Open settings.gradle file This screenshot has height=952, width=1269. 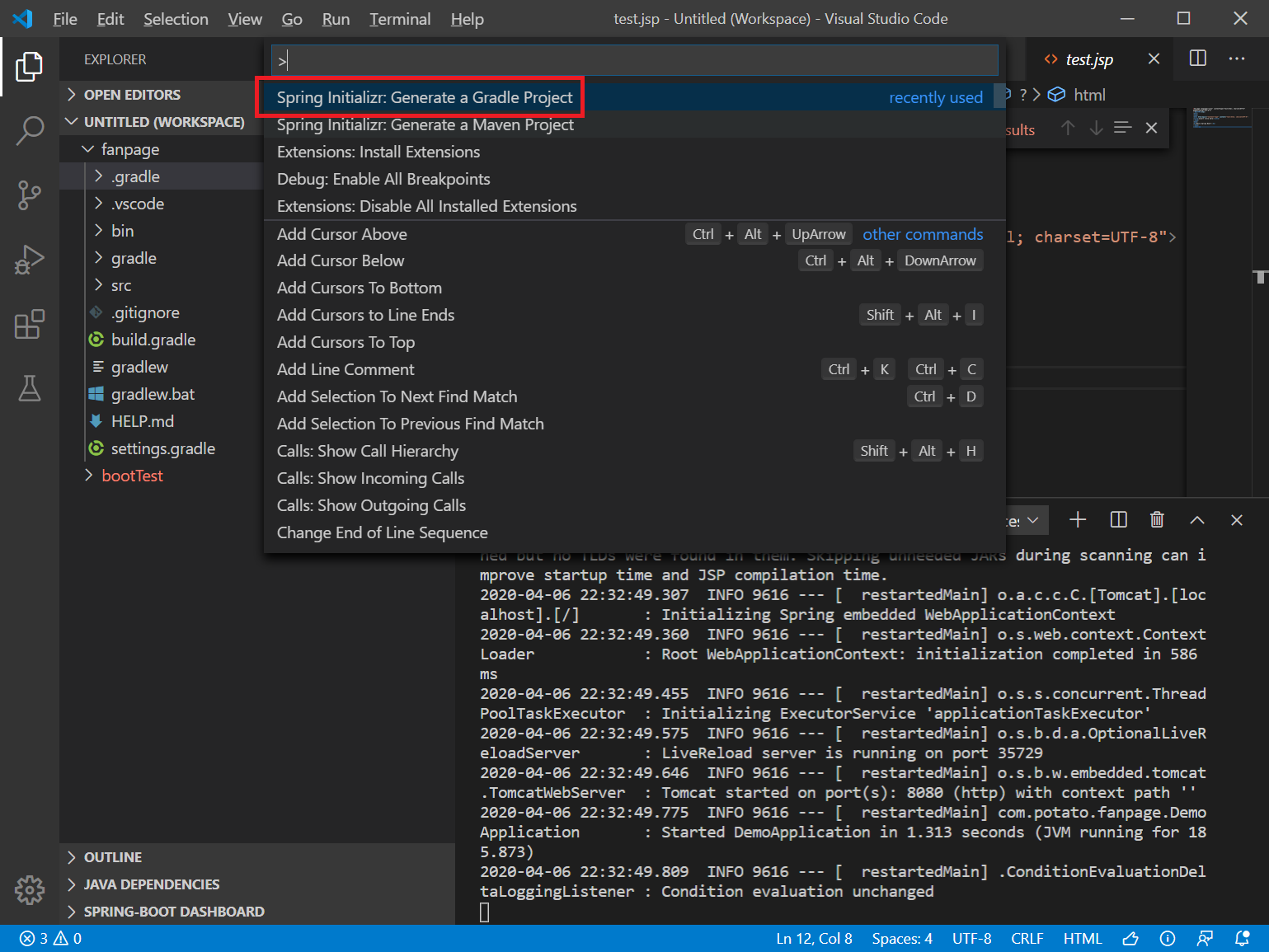(x=162, y=448)
